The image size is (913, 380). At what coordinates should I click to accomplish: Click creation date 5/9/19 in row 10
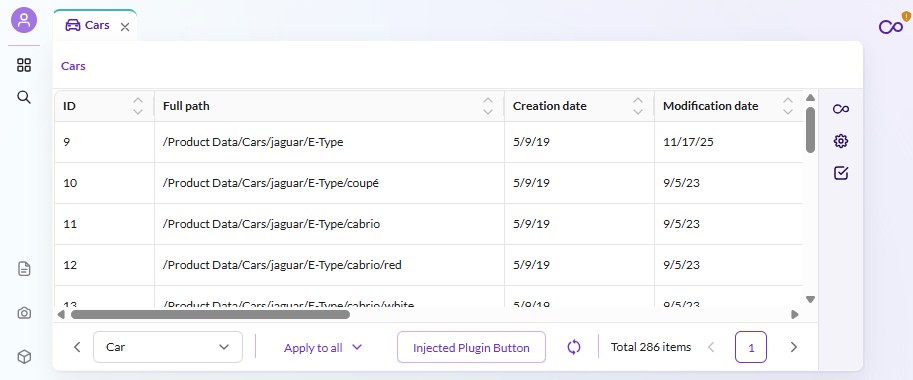click(531, 183)
